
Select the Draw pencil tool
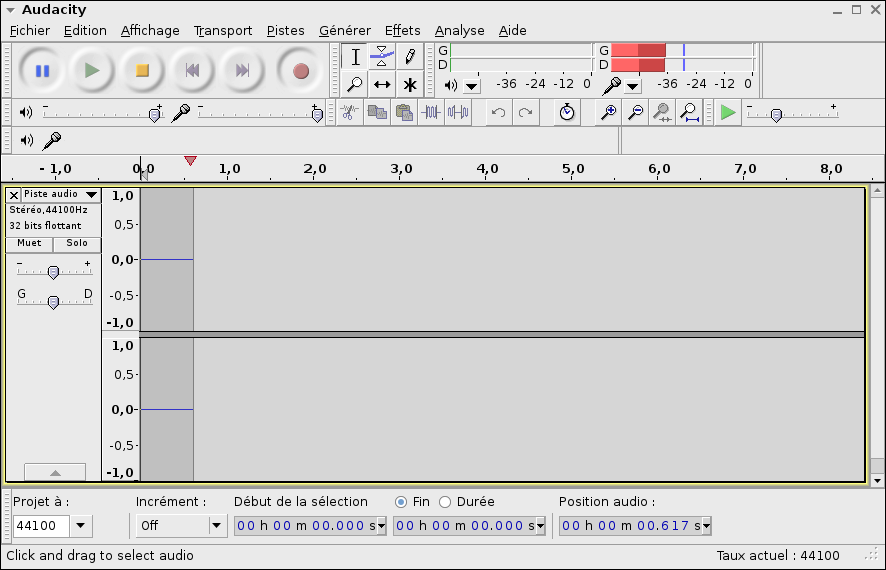coord(410,56)
